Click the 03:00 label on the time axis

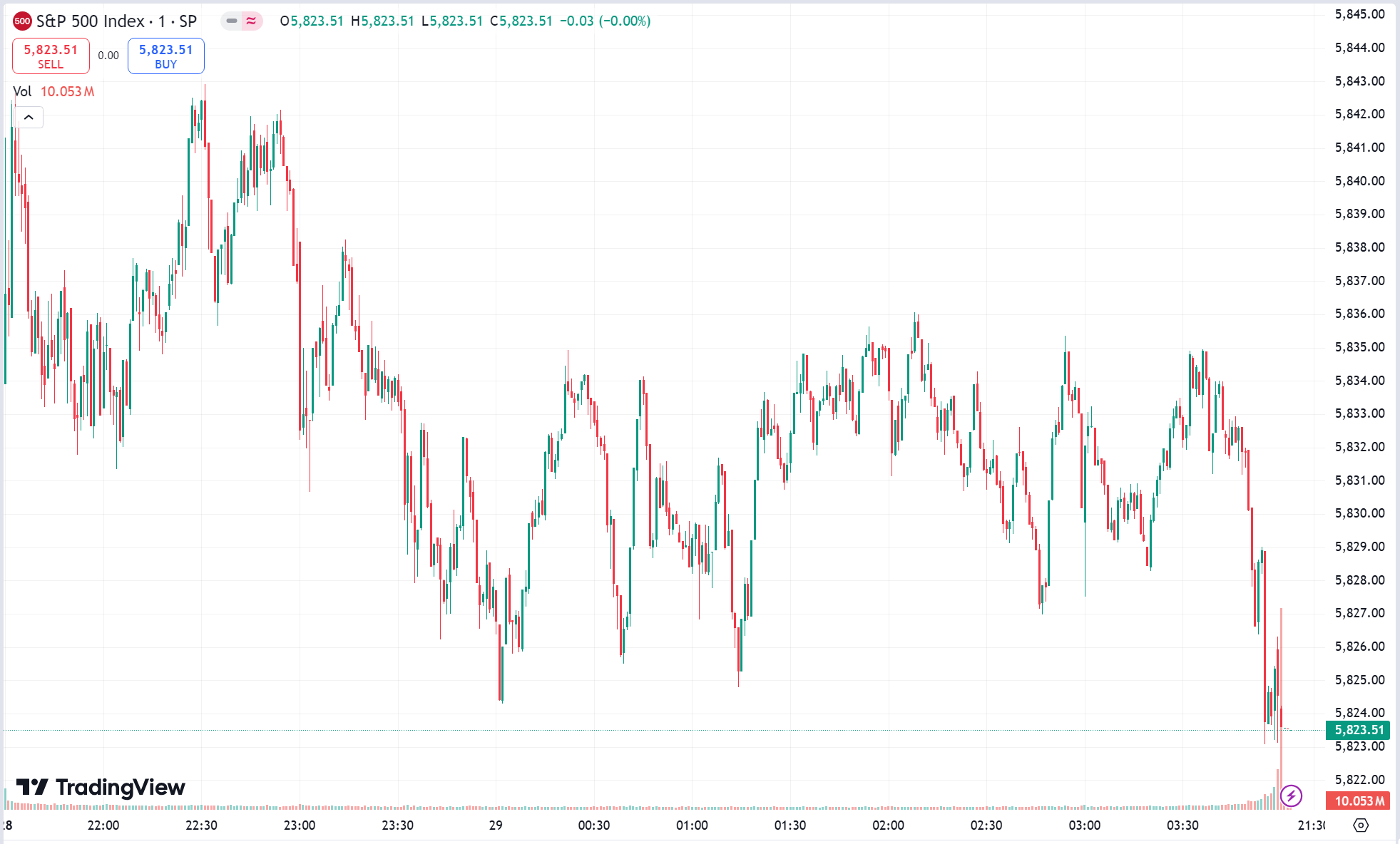[x=1084, y=825]
